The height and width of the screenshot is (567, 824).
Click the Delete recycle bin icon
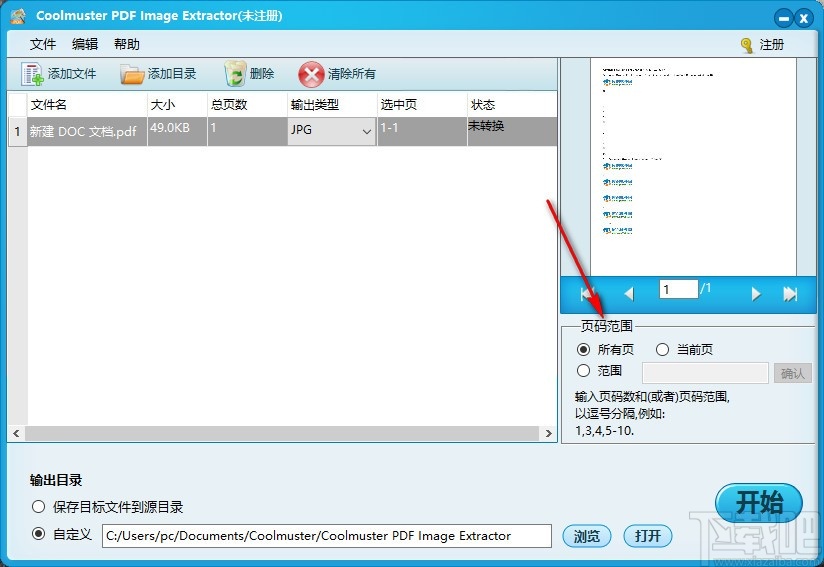[x=235, y=74]
